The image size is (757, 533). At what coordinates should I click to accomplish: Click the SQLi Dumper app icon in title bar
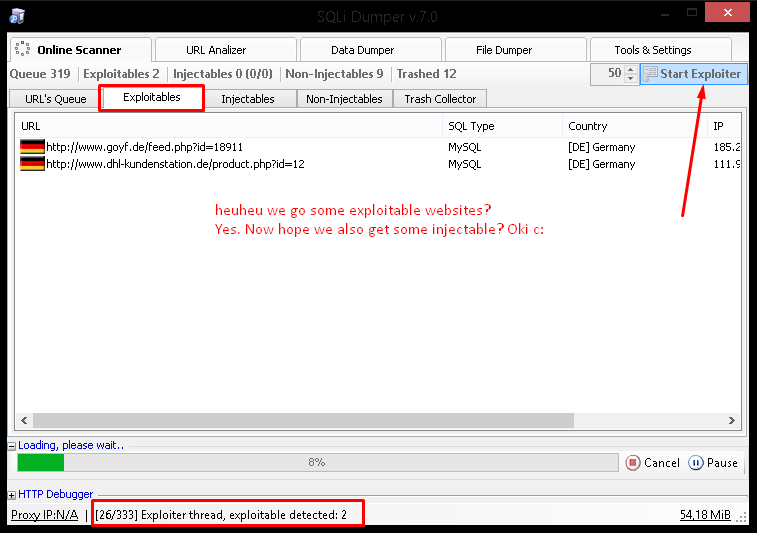coord(17,15)
